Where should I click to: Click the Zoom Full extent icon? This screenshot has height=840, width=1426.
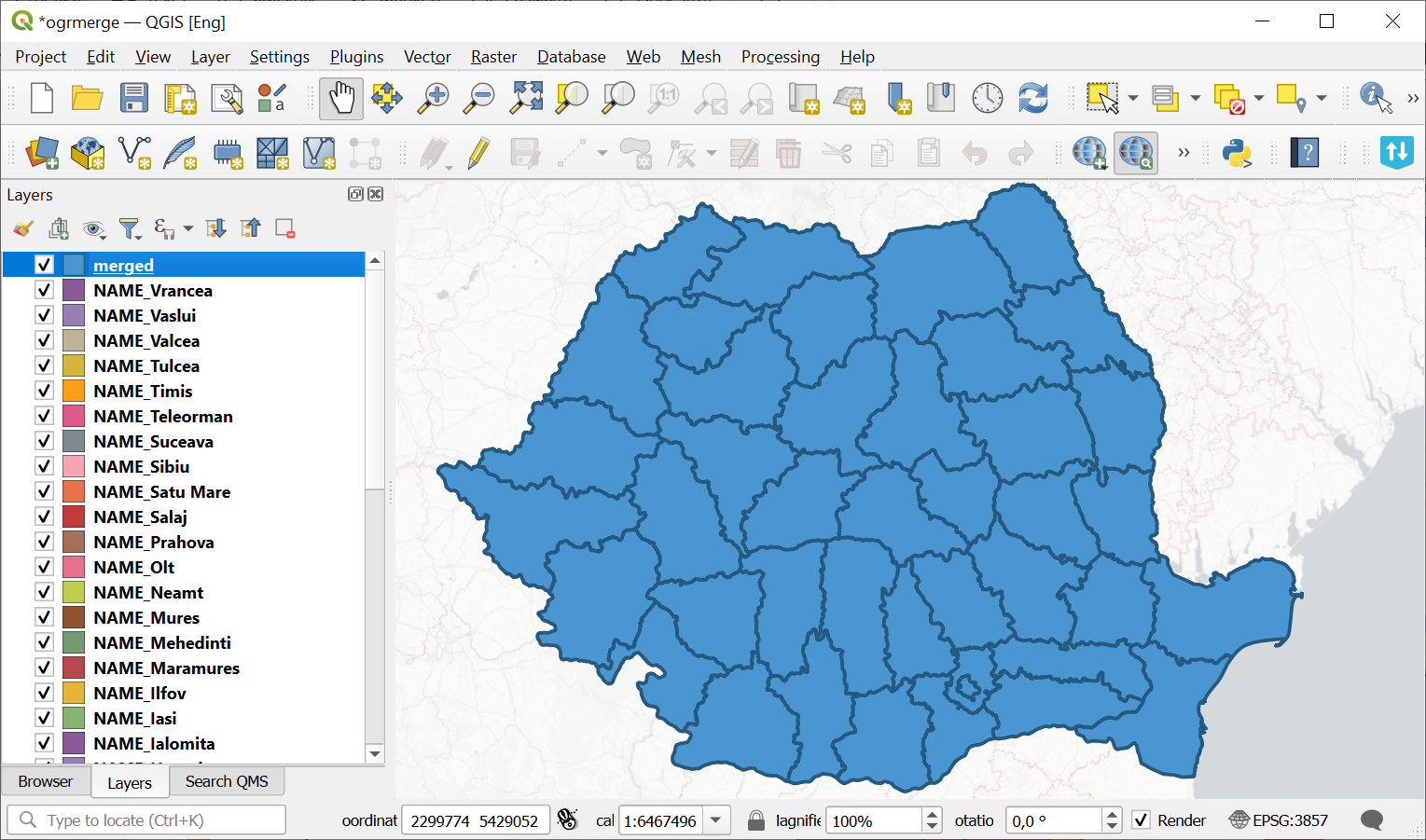click(x=526, y=98)
